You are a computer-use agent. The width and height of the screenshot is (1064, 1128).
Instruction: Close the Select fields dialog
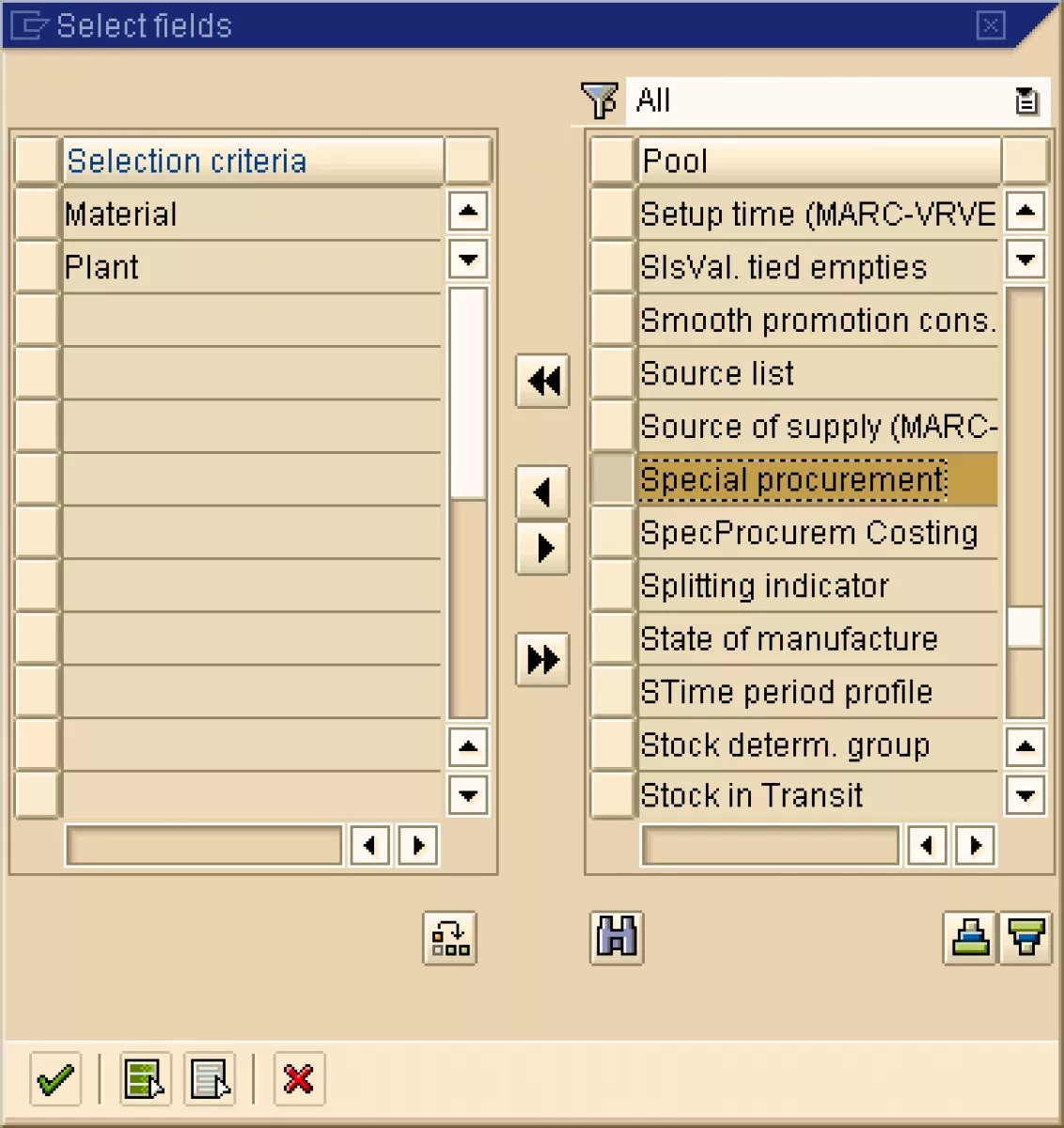991,25
